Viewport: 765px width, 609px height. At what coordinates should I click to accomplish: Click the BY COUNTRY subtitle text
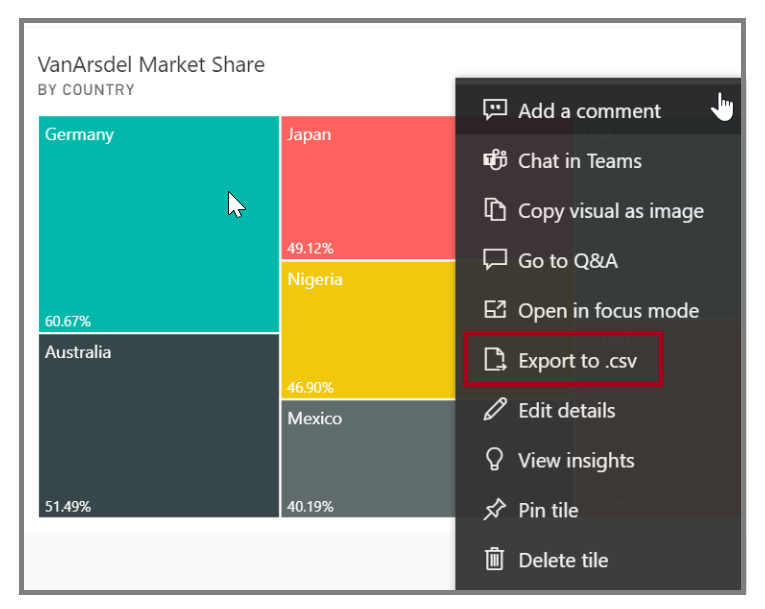coord(86,90)
